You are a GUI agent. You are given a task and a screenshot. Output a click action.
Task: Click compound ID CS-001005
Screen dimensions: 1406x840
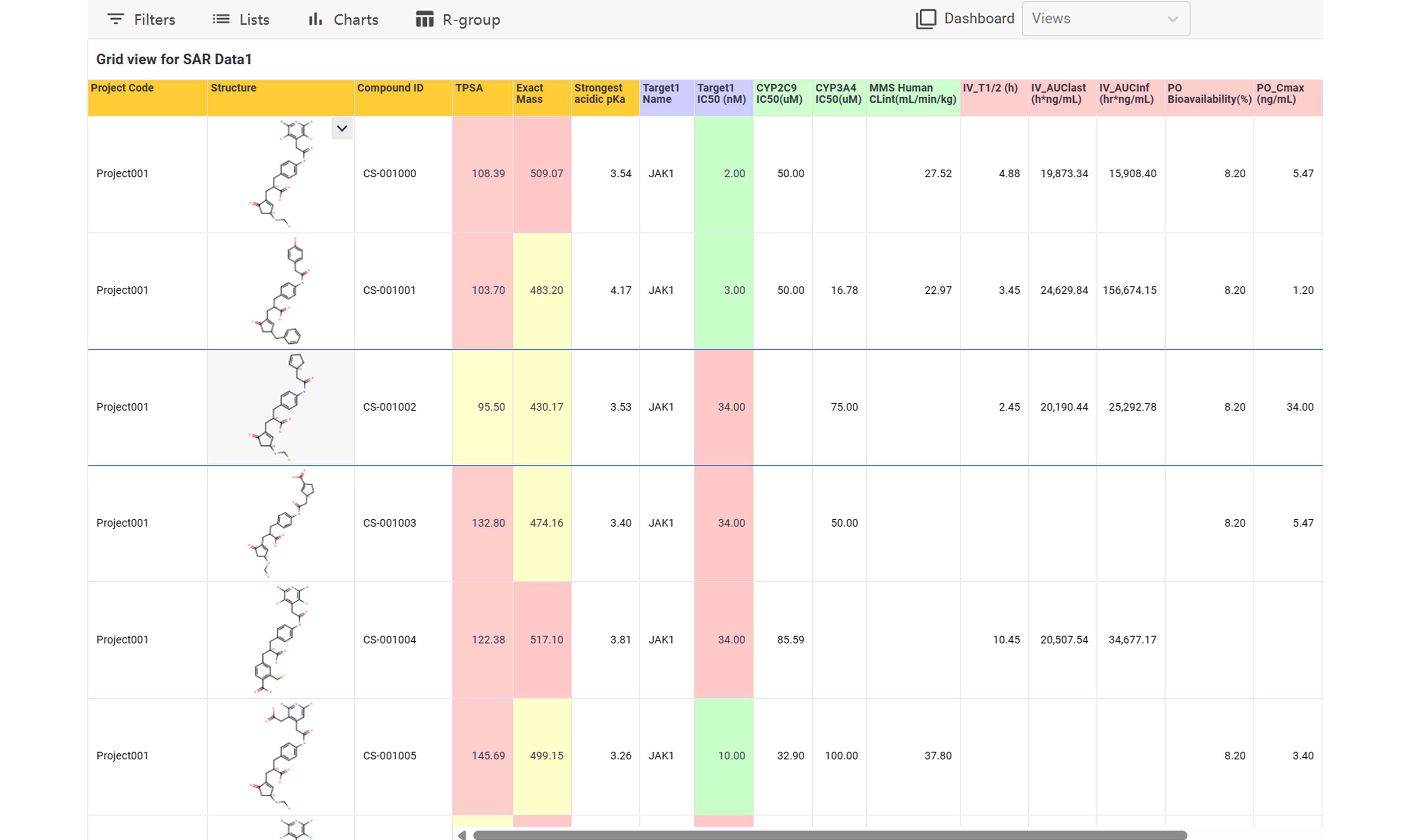(389, 756)
